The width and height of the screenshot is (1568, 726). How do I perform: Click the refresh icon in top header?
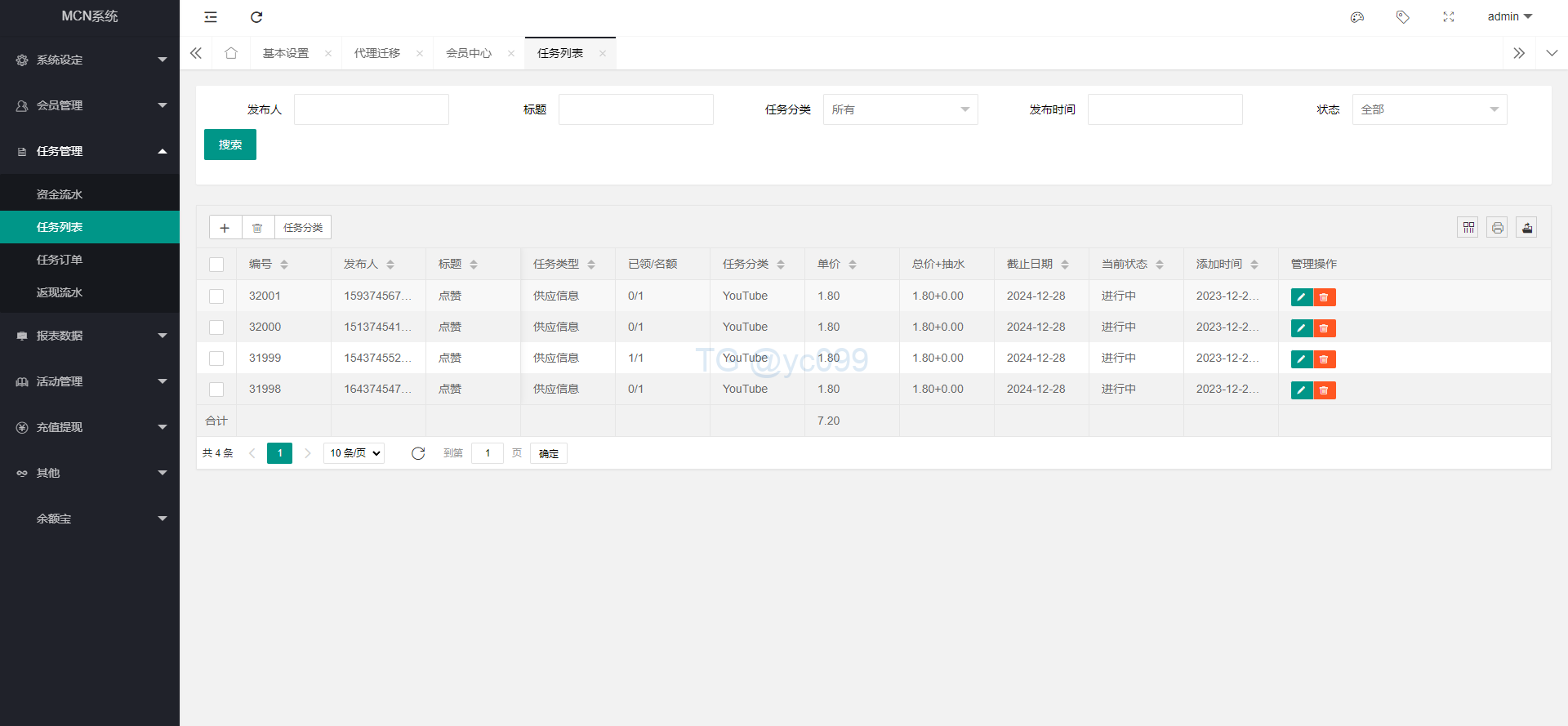click(x=256, y=17)
